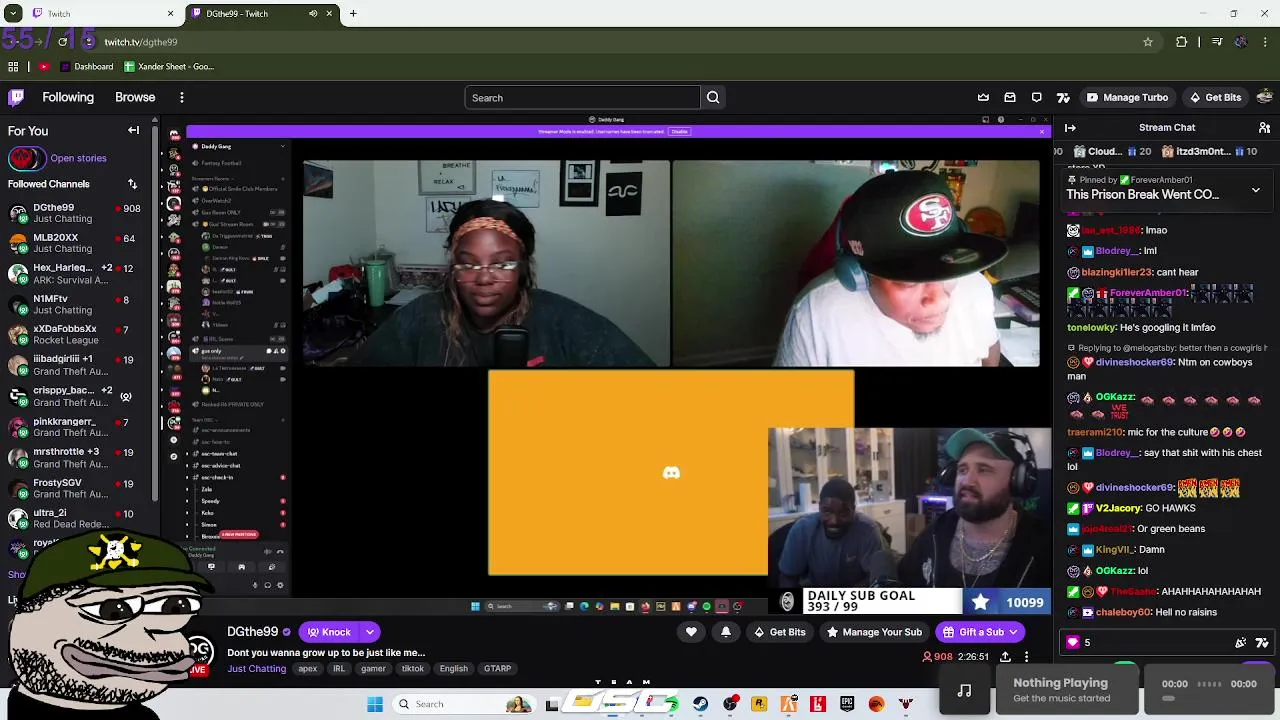This screenshot has height=720, width=1280.
Task: Open the Gift a Sub dropdown arrow
Action: pyautogui.click(x=1013, y=632)
